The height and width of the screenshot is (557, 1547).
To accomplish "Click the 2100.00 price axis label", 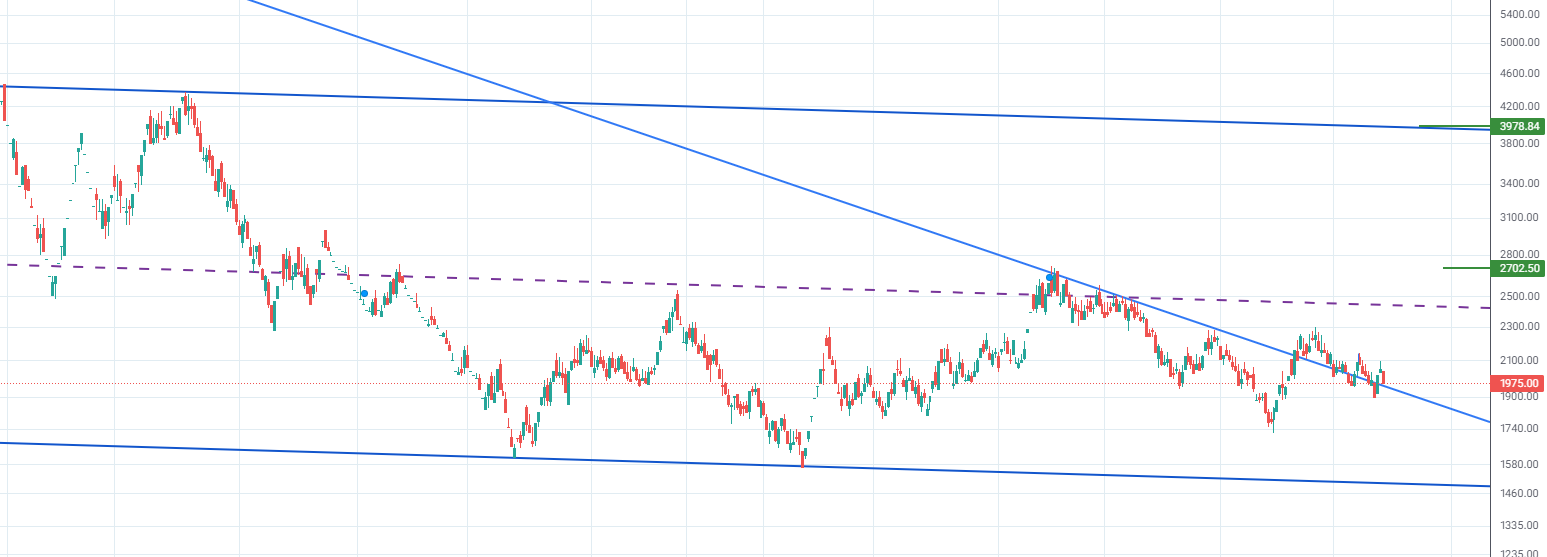I will point(1518,361).
